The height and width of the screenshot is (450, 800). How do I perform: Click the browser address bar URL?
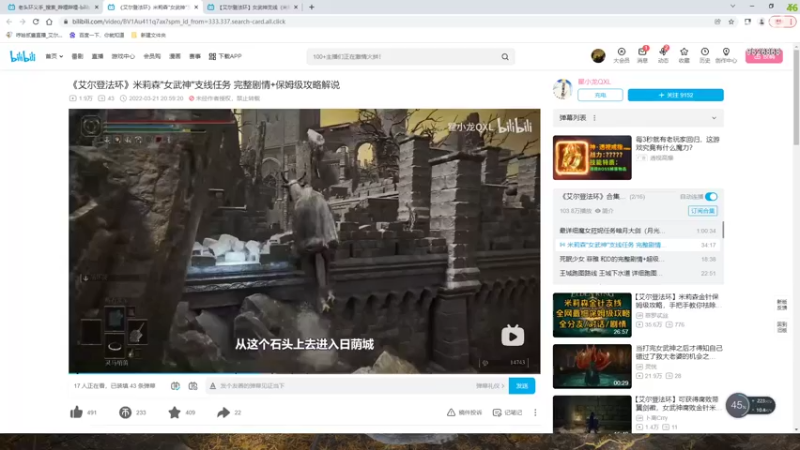pos(179,21)
